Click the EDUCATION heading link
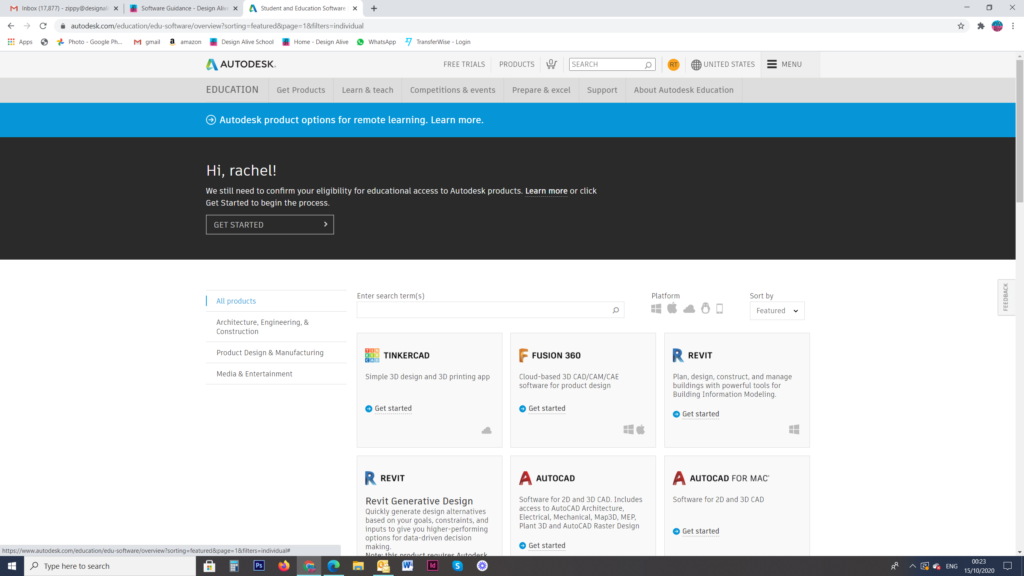The height and width of the screenshot is (576, 1024). pyautogui.click(x=232, y=90)
